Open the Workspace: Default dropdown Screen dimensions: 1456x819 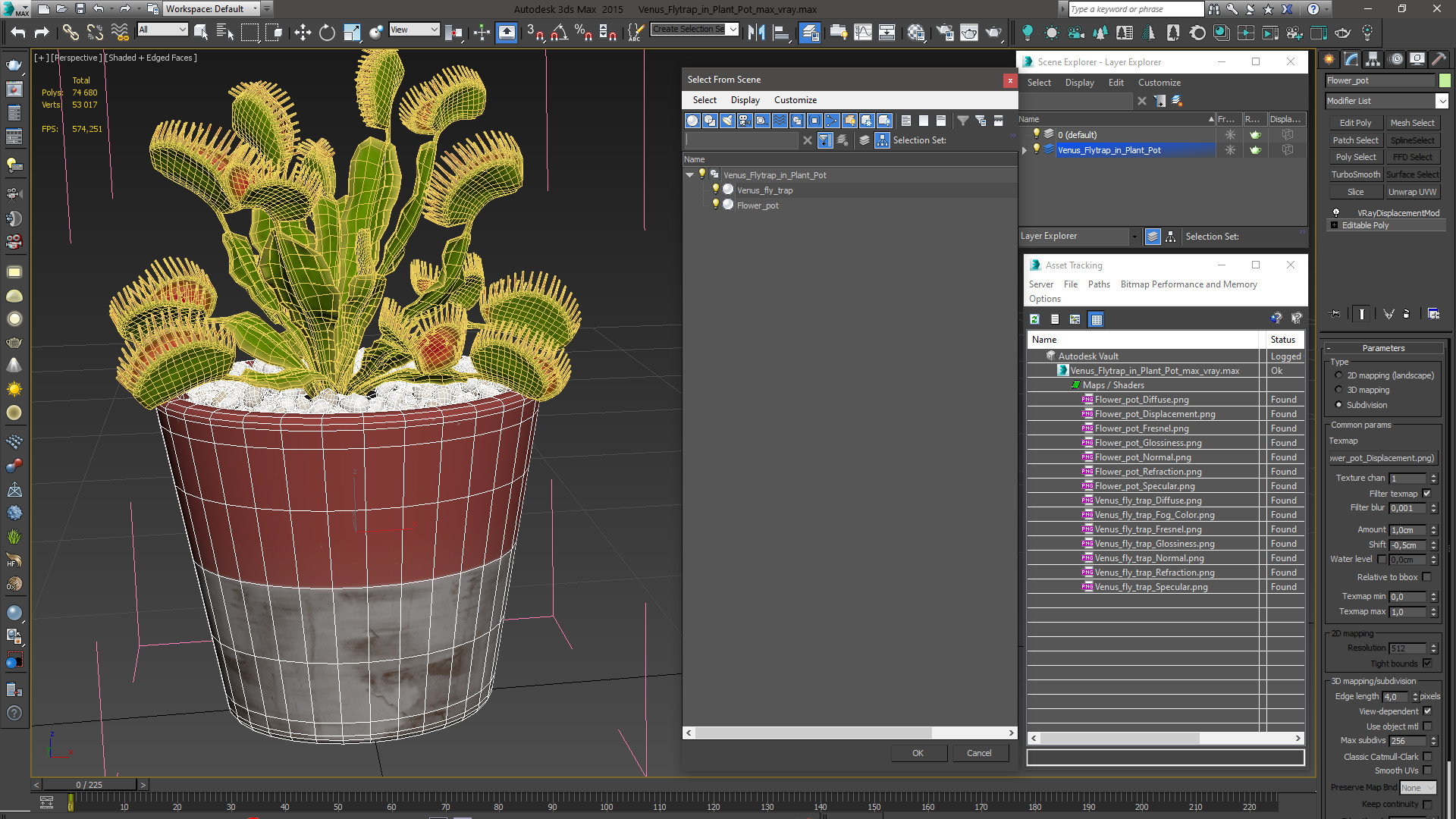pyautogui.click(x=211, y=9)
